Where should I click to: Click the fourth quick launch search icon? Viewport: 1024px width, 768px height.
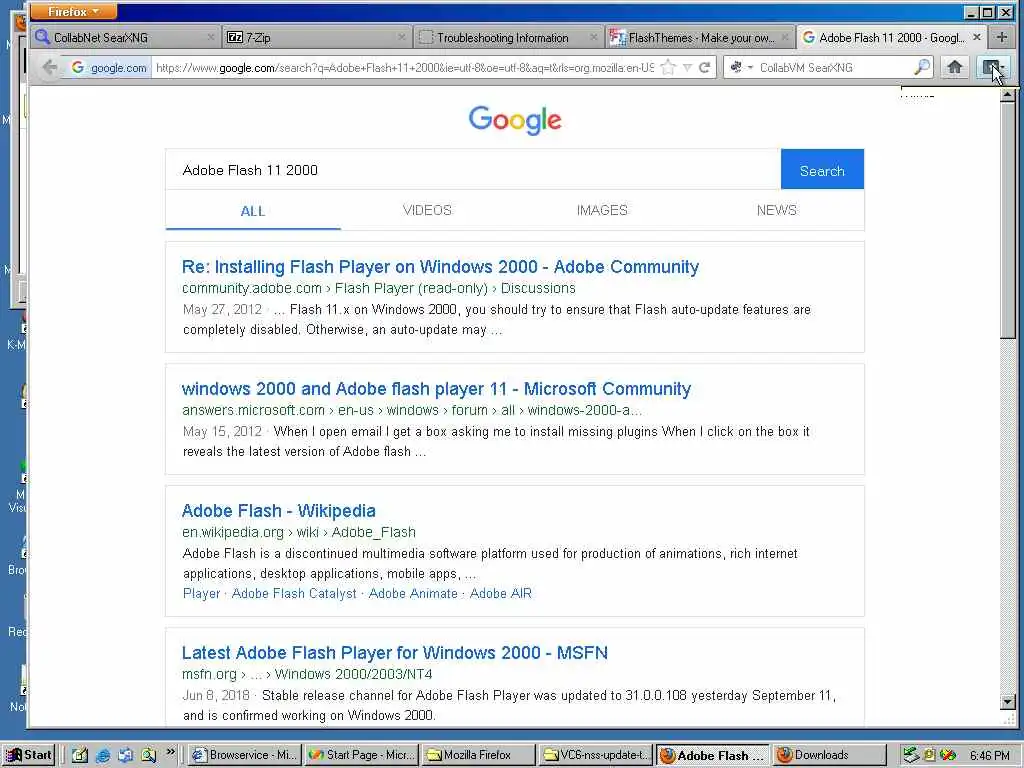click(148, 755)
